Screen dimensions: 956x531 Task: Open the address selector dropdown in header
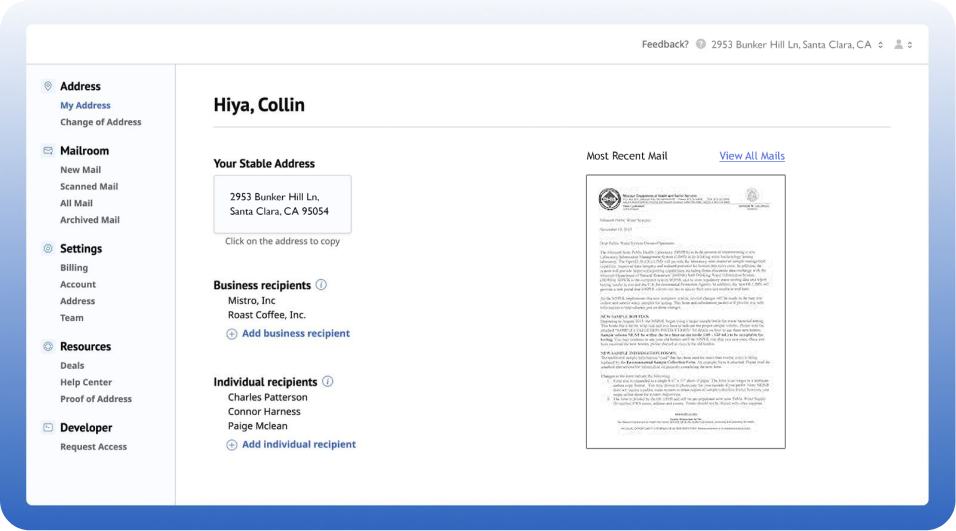(796, 45)
